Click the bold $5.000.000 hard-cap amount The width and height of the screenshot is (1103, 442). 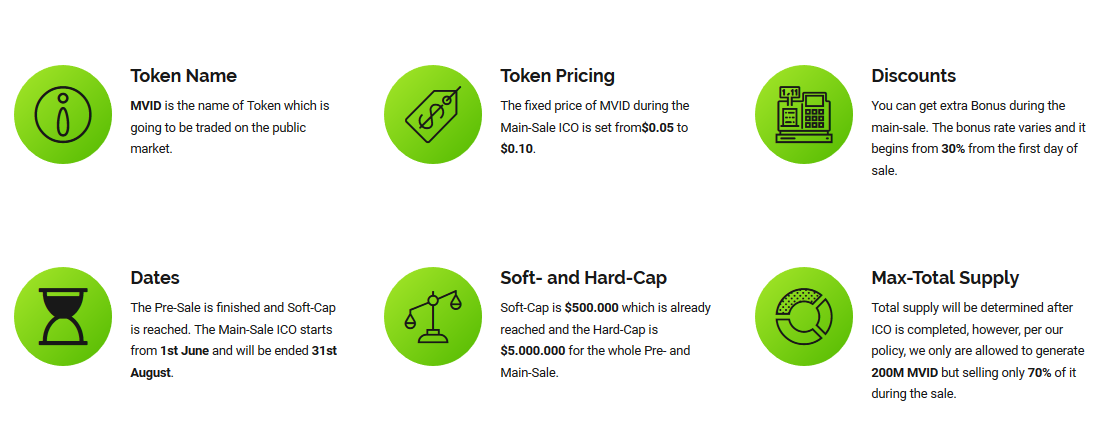[x=532, y=351]
